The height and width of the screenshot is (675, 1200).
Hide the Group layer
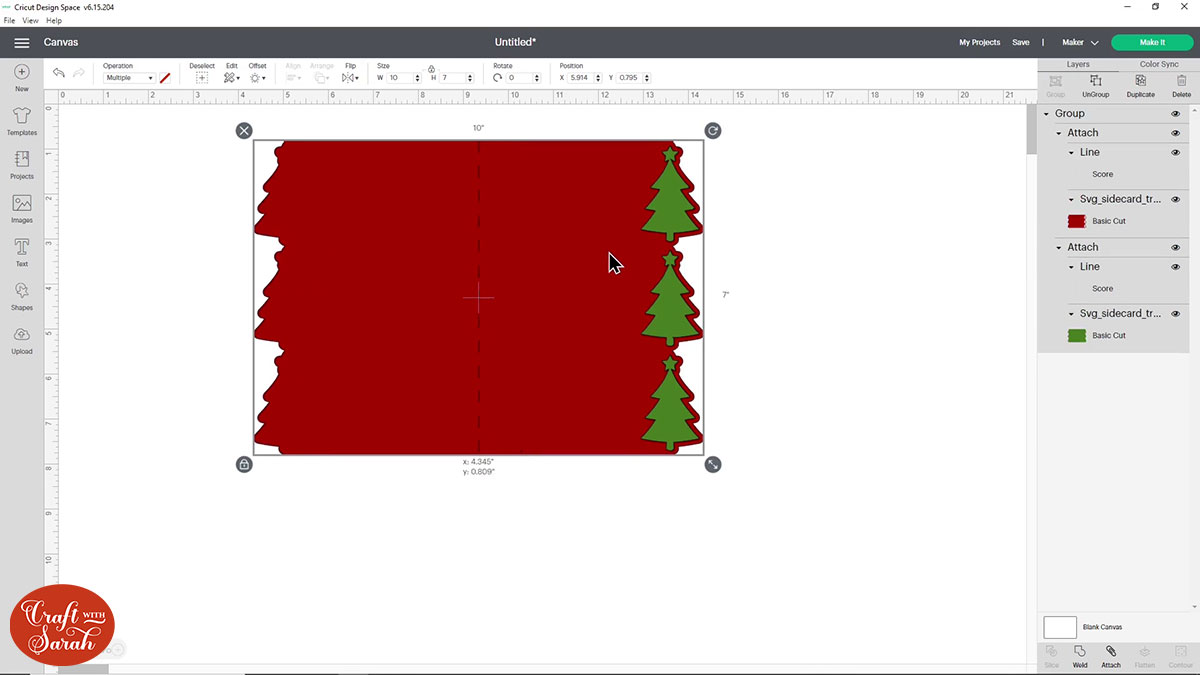[x=1175, y=113]
